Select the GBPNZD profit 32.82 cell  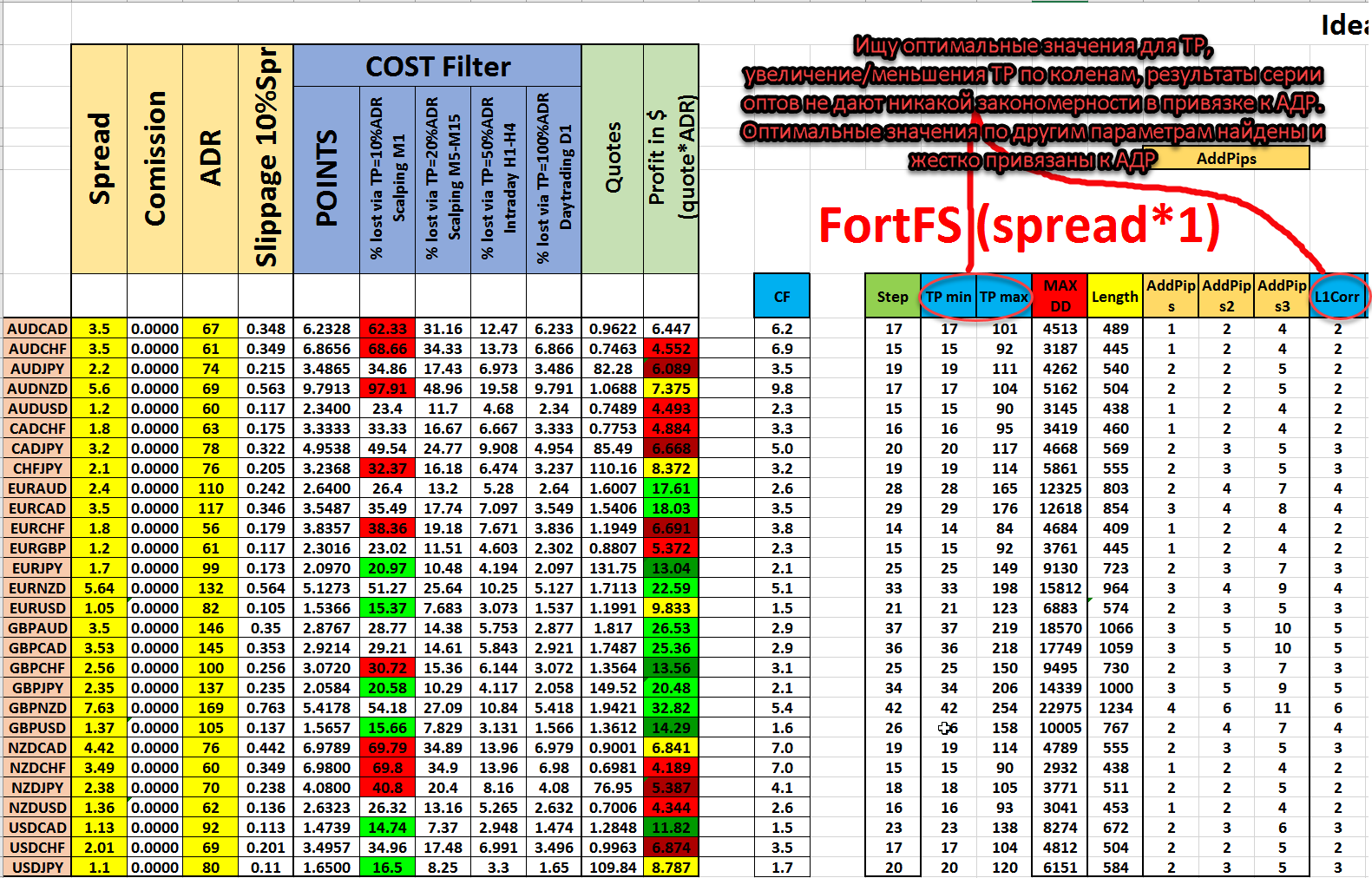pos(671,708)
